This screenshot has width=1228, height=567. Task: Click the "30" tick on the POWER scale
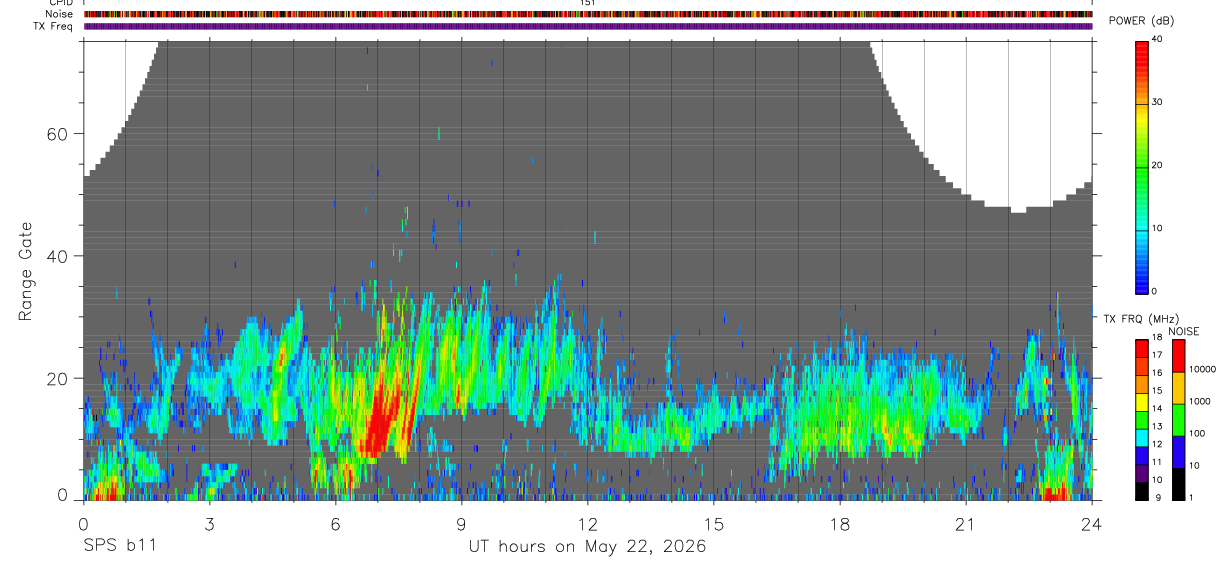point(1158,102)
